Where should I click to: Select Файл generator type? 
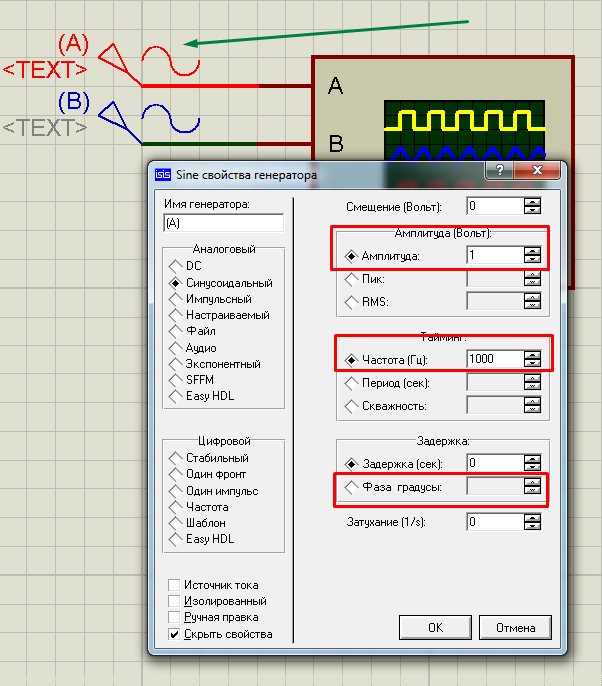[x=192, y=331]
